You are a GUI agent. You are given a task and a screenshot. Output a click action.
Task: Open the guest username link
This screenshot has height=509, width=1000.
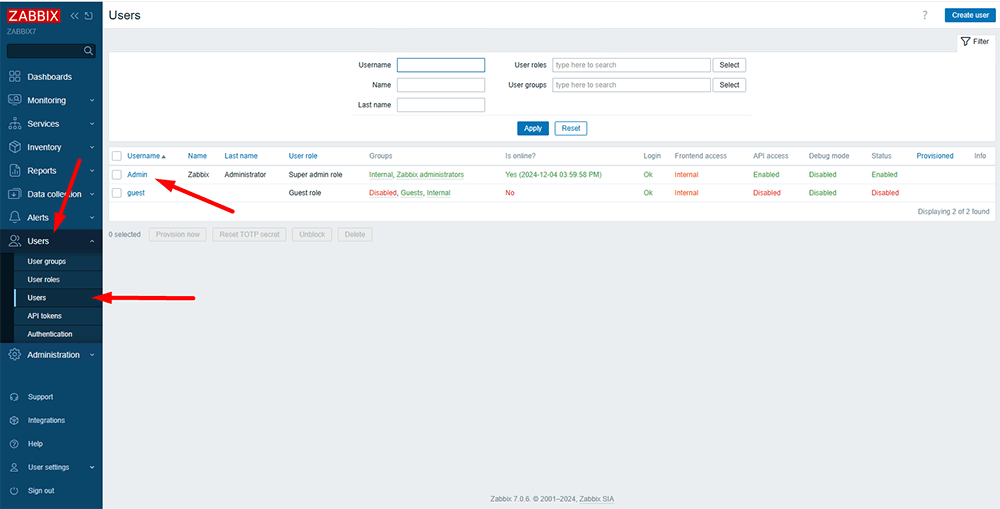136,193
